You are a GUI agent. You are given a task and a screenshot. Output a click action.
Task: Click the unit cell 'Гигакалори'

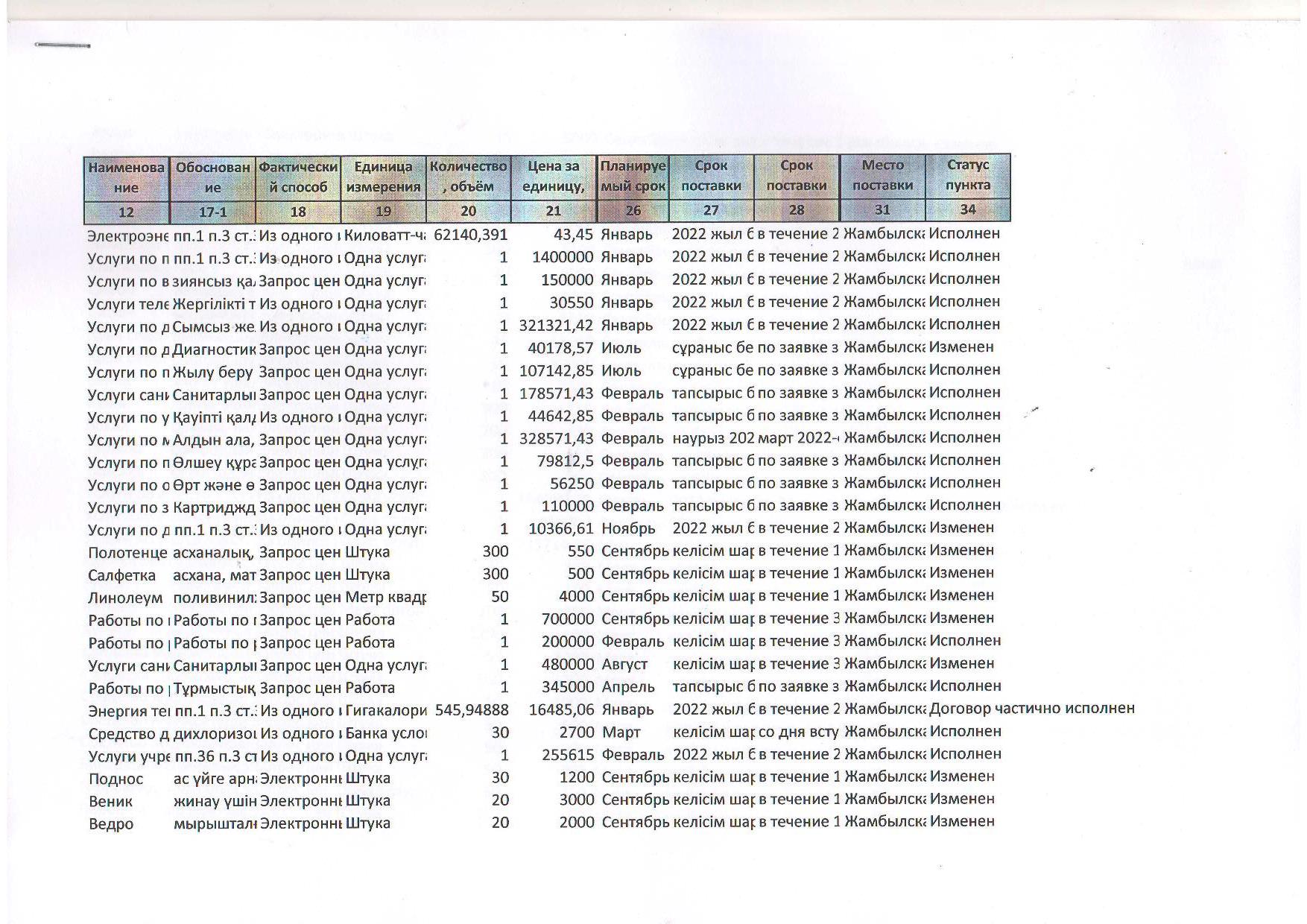(386, 710)
